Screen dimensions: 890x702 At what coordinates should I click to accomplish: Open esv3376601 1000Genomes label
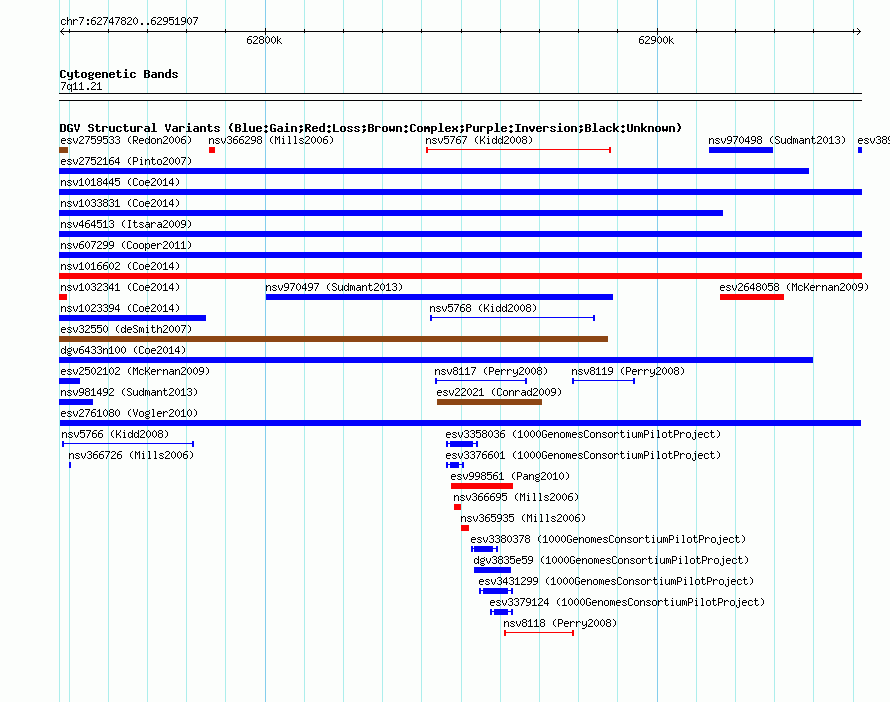point(583,455)
